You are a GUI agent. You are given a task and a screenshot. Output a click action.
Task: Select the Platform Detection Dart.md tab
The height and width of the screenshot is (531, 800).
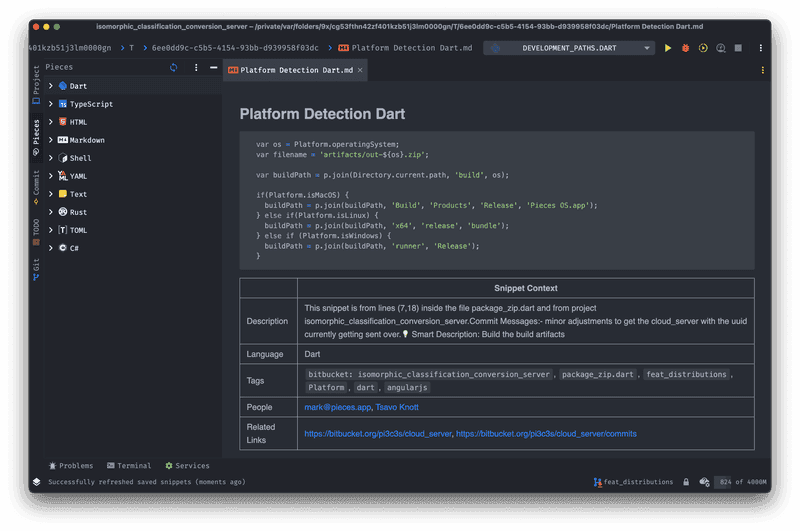[295, 70]
